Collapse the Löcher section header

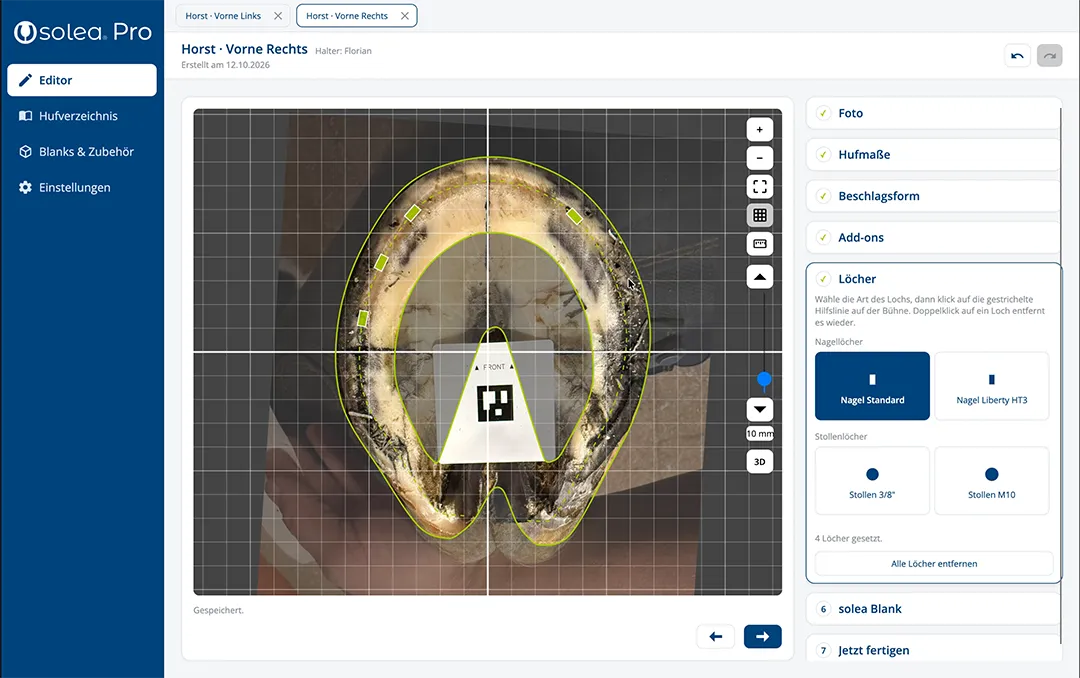coord(933,279)
